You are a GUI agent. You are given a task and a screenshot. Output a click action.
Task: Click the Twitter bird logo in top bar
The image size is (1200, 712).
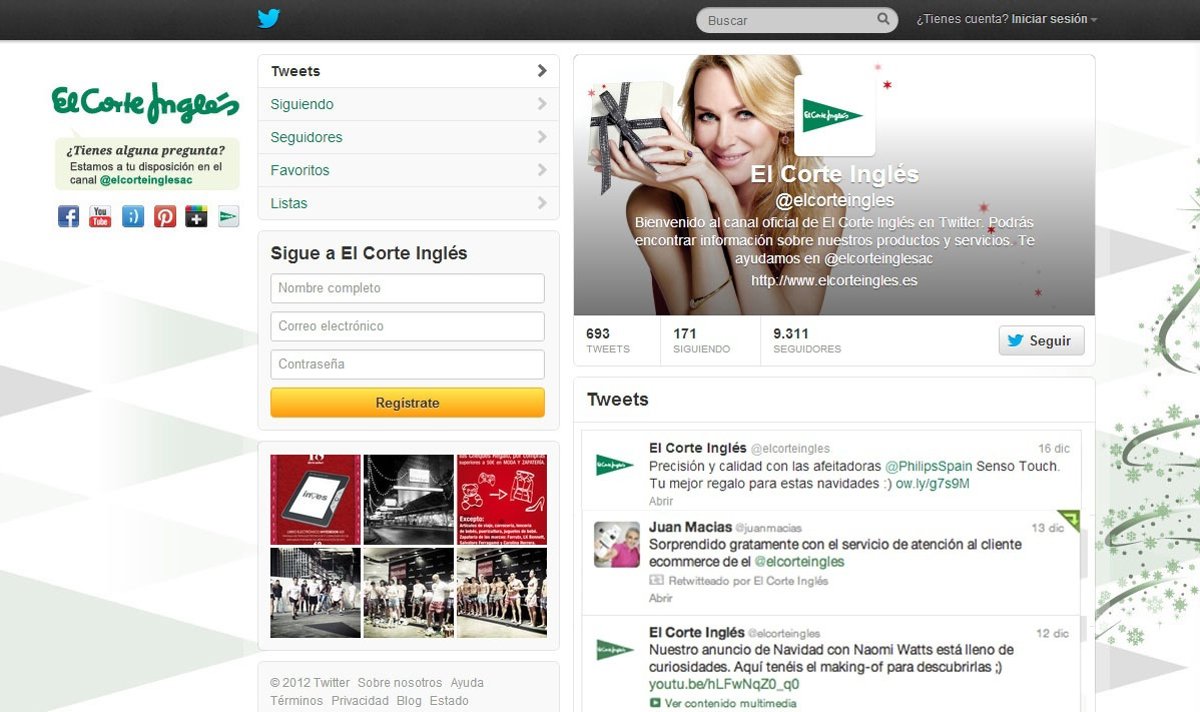tap(268, 18)
